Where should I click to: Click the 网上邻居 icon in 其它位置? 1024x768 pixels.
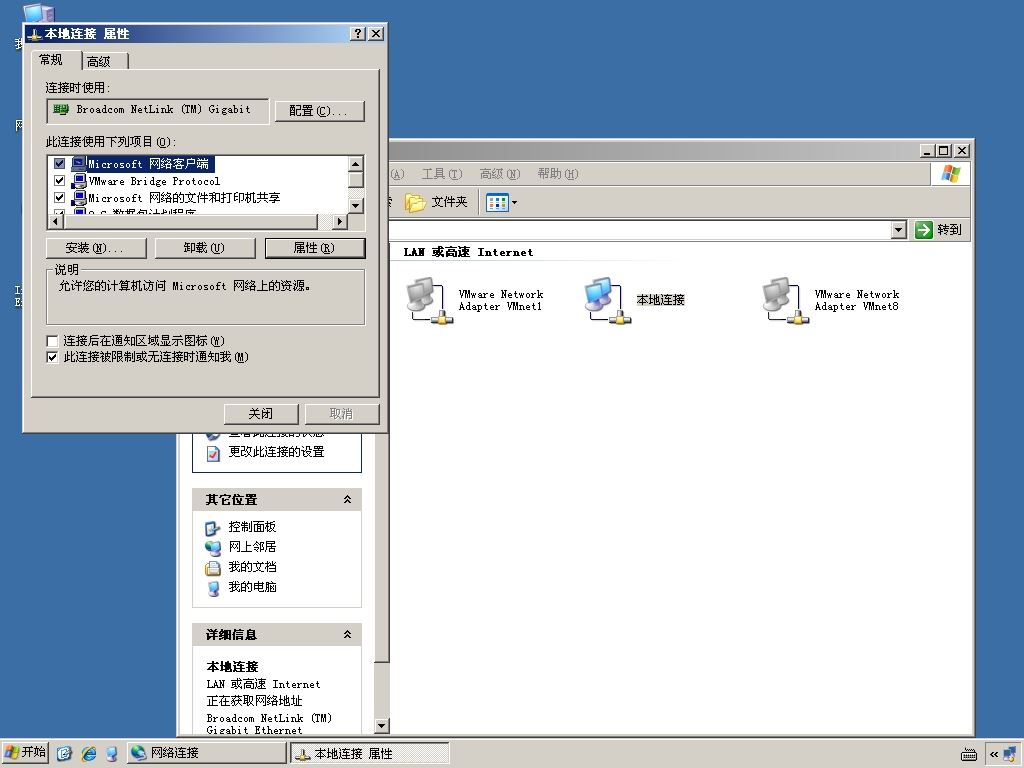[x=213, y=548]
